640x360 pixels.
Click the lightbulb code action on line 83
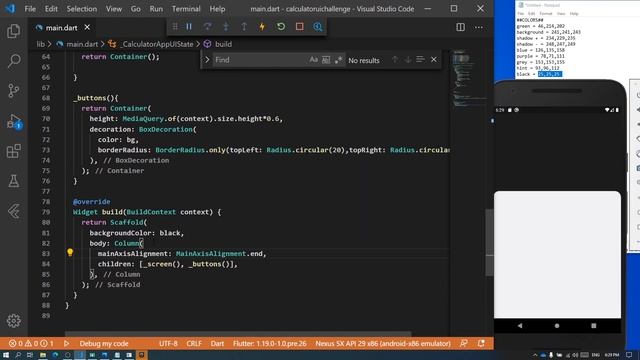tap(70, 253)
